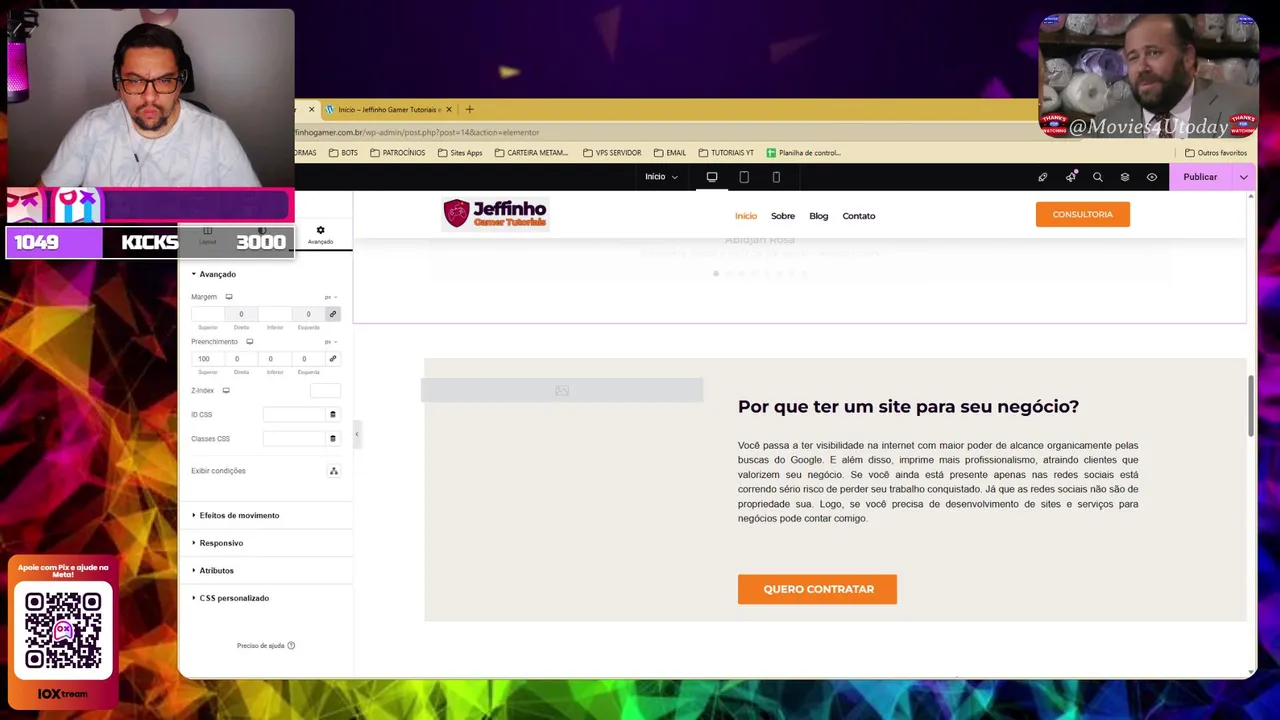Select heading Por que ter um site

coord(908,406)
